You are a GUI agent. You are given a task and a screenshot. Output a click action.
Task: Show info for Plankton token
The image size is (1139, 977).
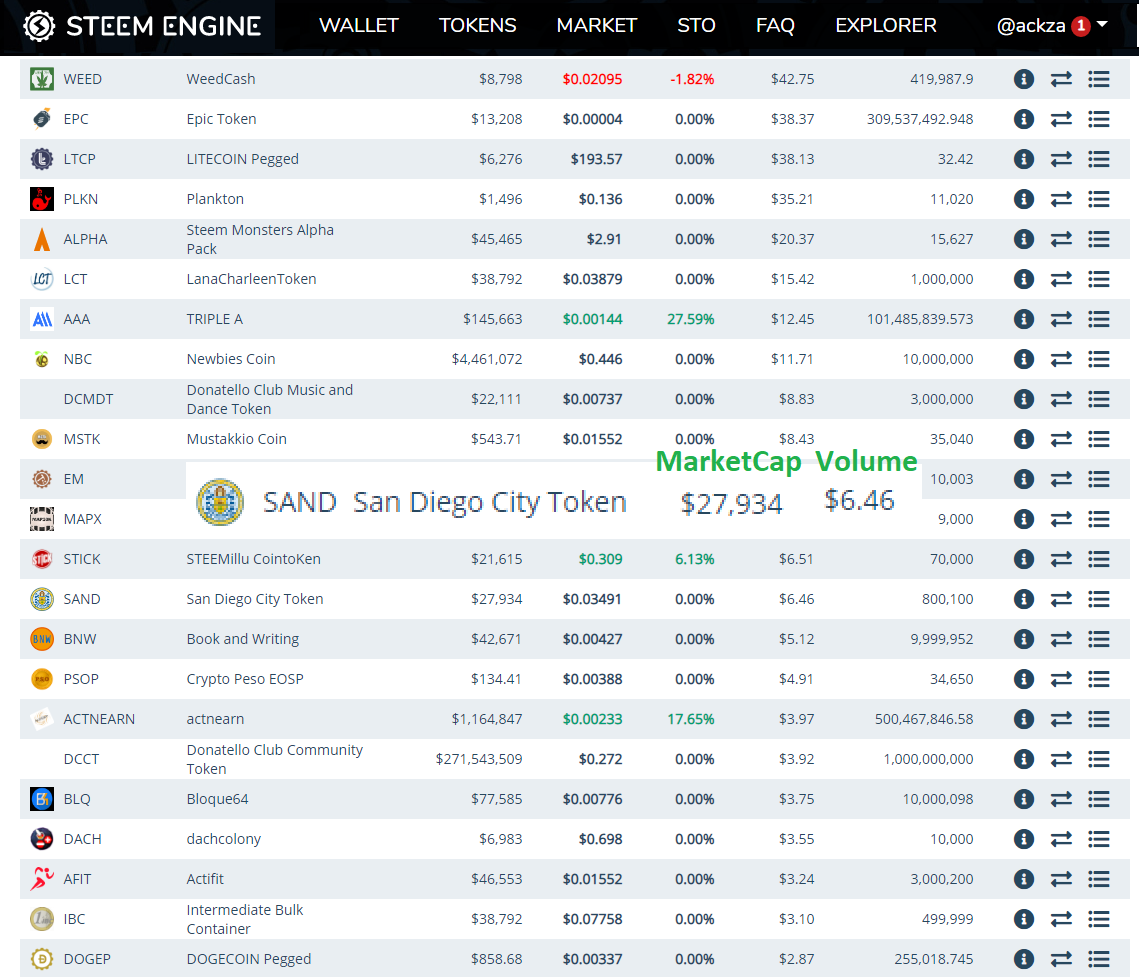1024,199
